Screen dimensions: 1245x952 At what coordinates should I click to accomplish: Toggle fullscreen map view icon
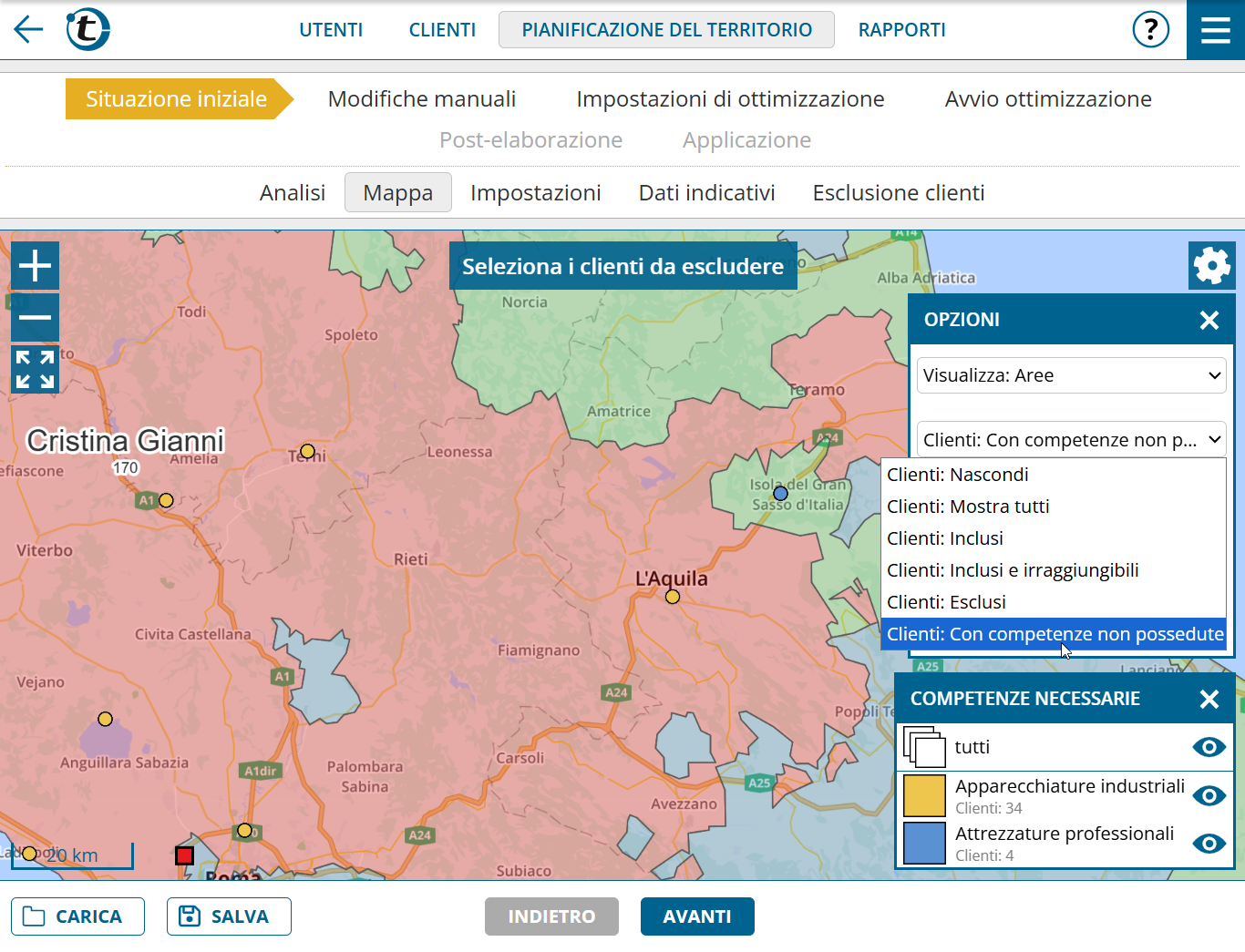click(35, 369)
